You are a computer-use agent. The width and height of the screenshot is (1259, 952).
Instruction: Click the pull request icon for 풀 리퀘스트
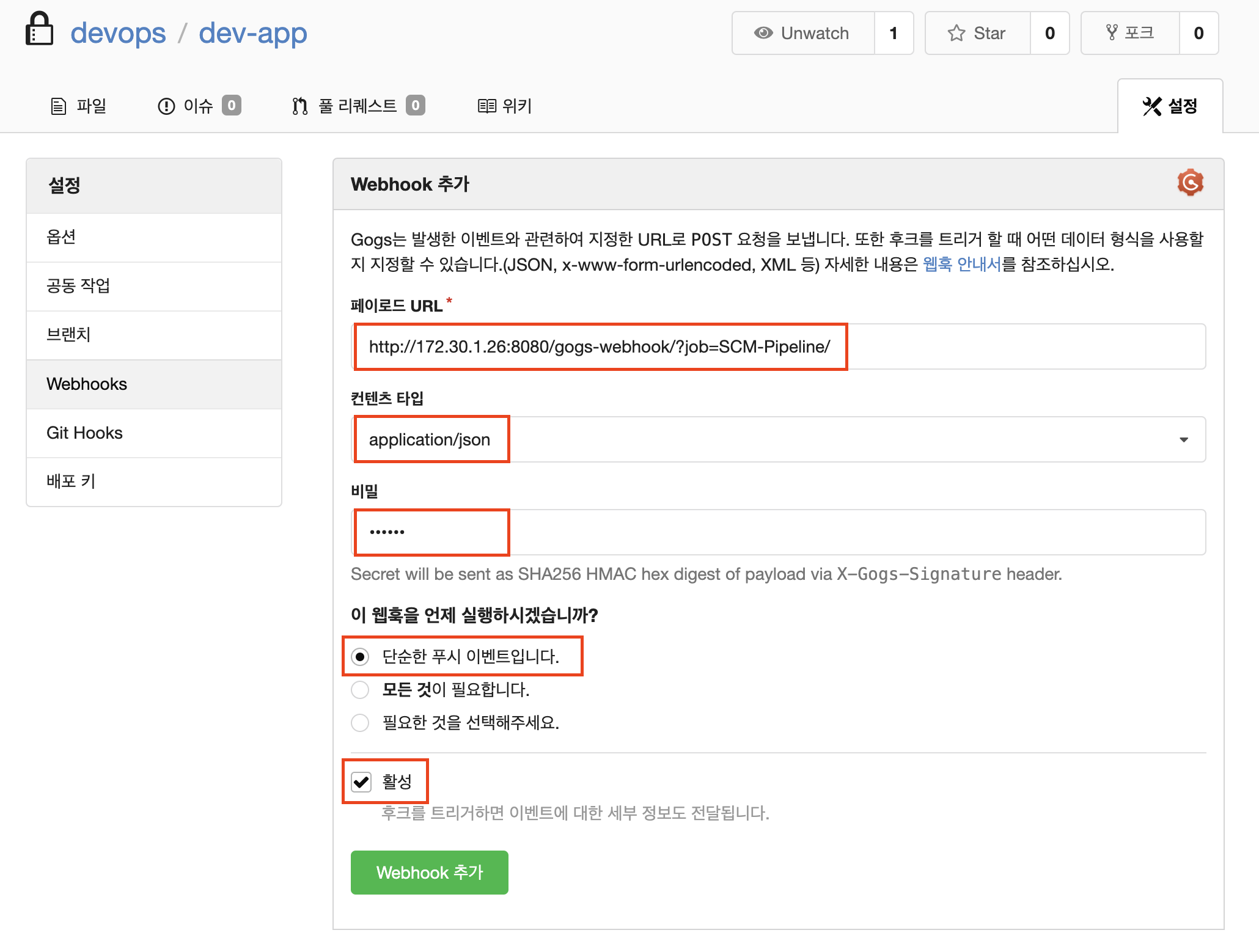tap(299, 106)
